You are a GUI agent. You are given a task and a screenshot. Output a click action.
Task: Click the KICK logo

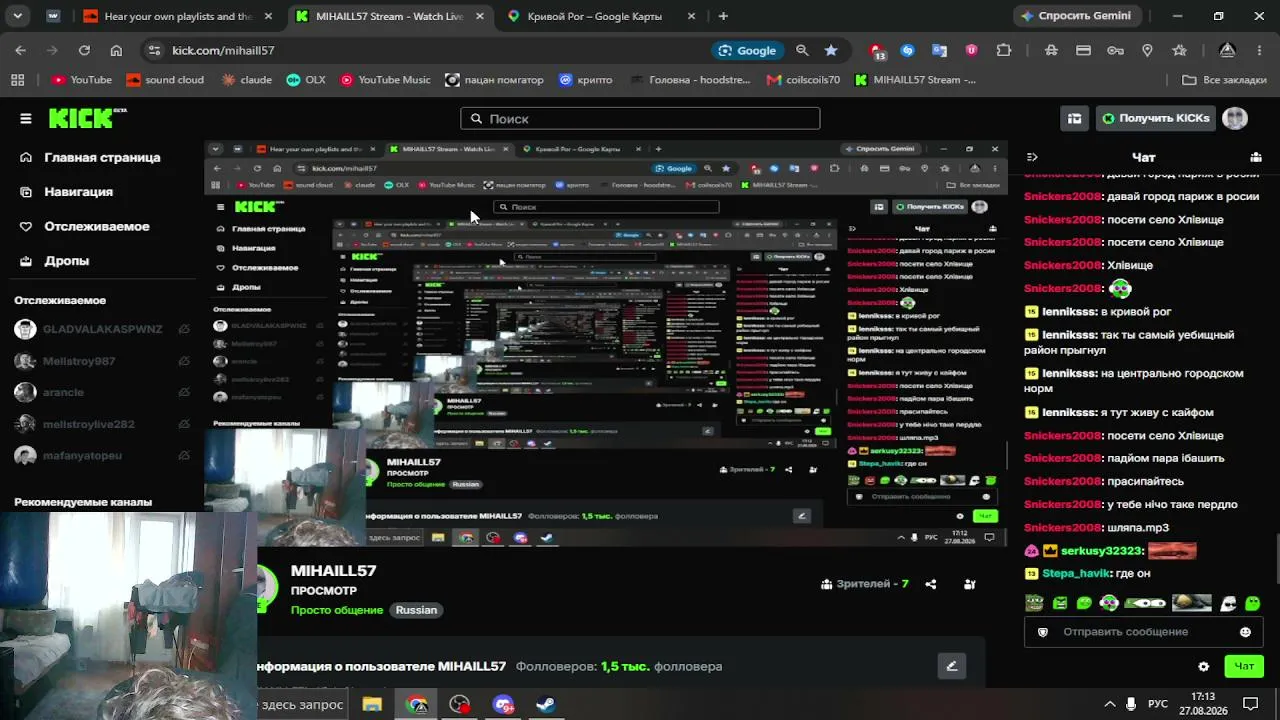[x=87, y=118]
